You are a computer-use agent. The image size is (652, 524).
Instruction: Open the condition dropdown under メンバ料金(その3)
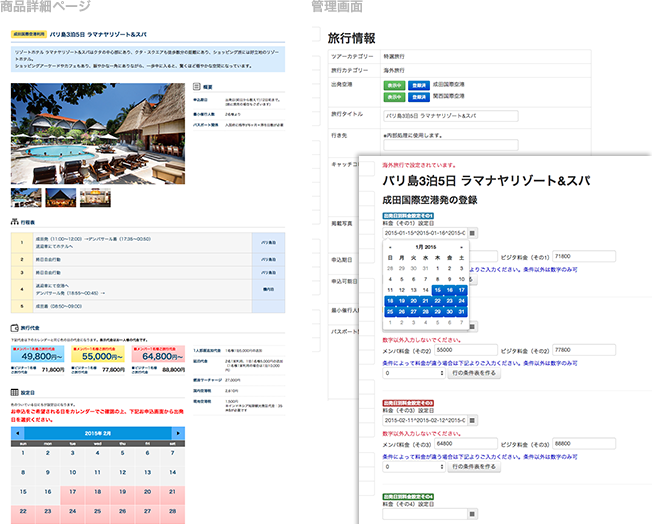(x=413, y=466)
